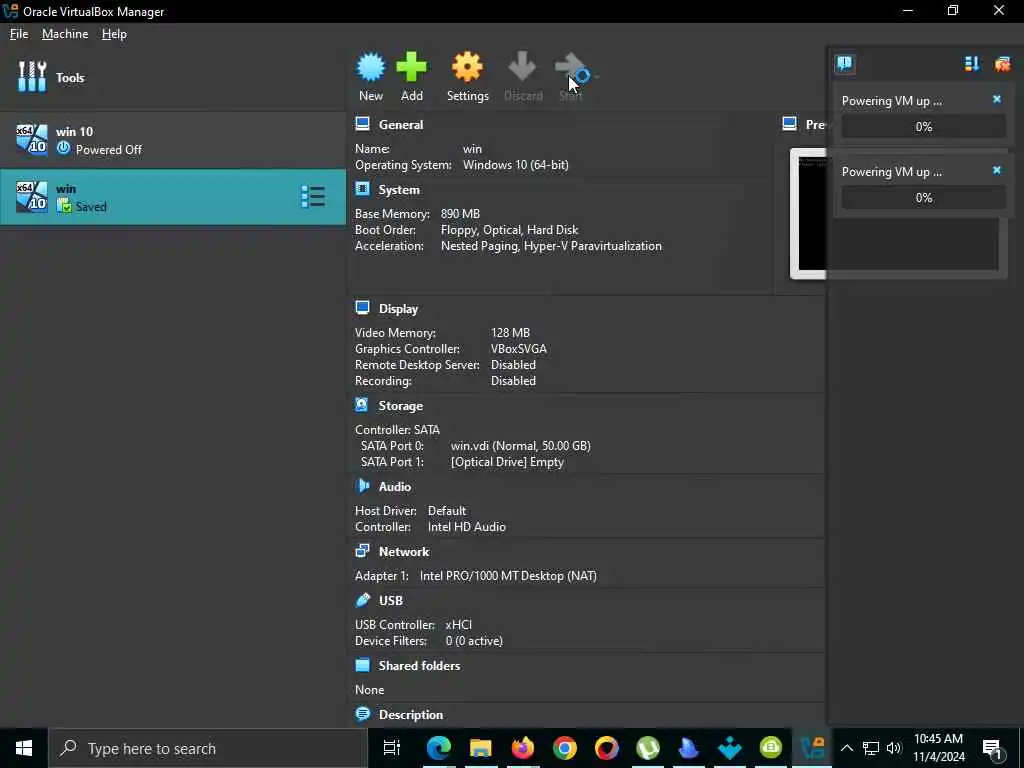The height and width of the screenshot is (768, 1024).
Task: Open uTorrent from the taskbar
Action: [648, 748]
